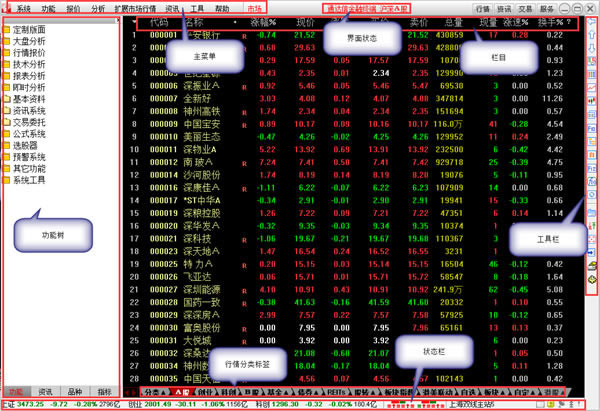The height and width of the screenshot is (411, 600).
Task: Click the line chart icon in right toolbar
Action: coord(592,86)
